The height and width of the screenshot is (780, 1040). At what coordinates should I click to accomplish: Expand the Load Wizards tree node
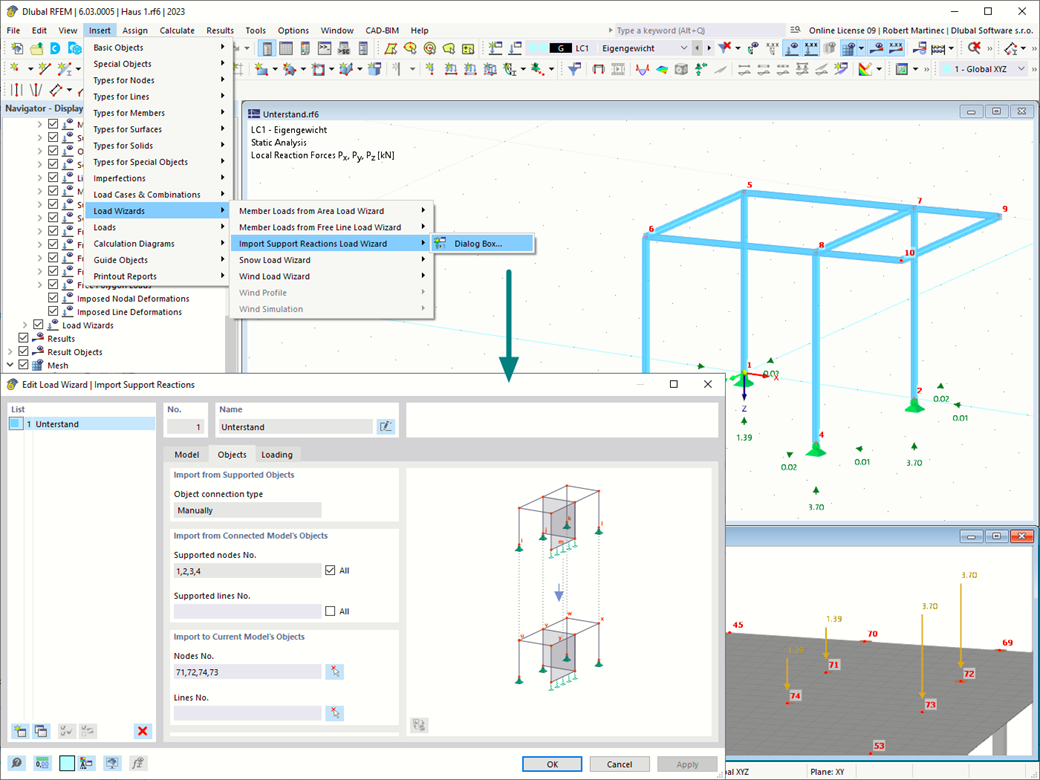(25, 325)
